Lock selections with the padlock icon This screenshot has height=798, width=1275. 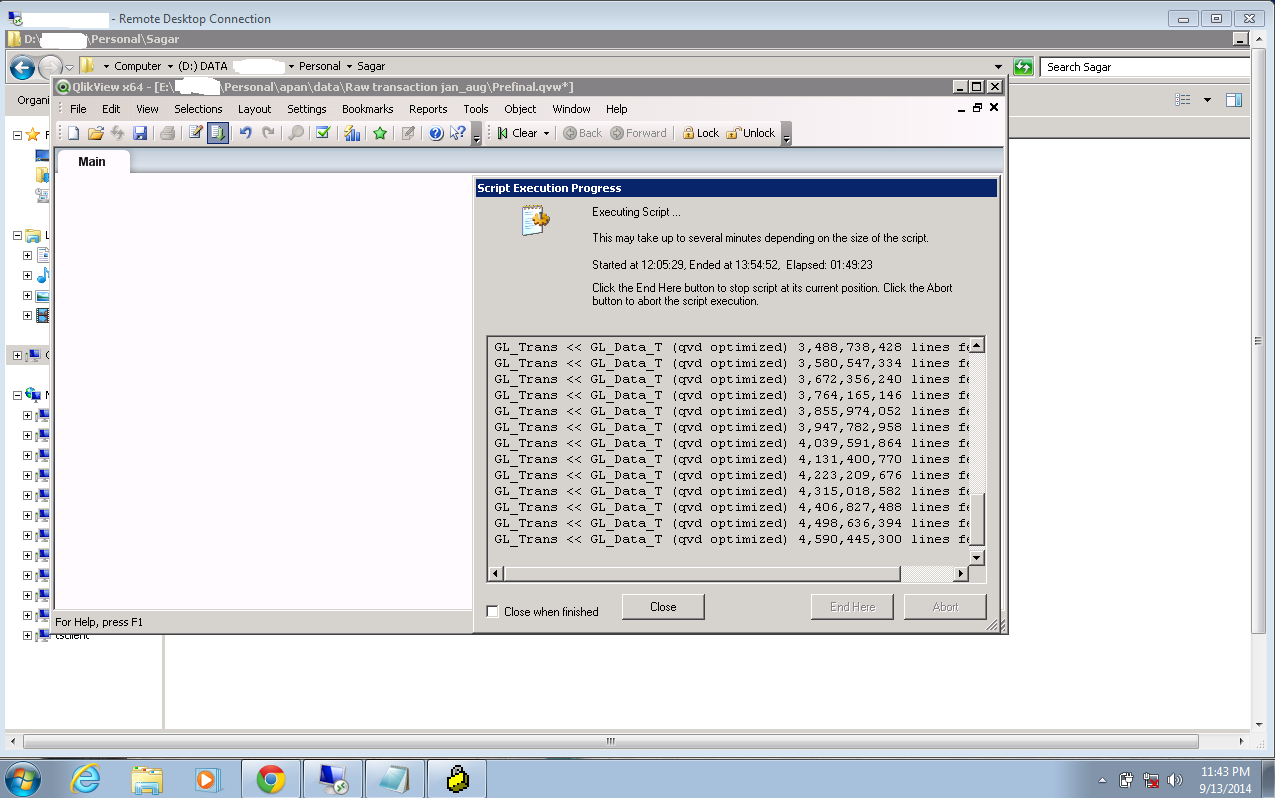pyautogui.click(x=701, y=133)
